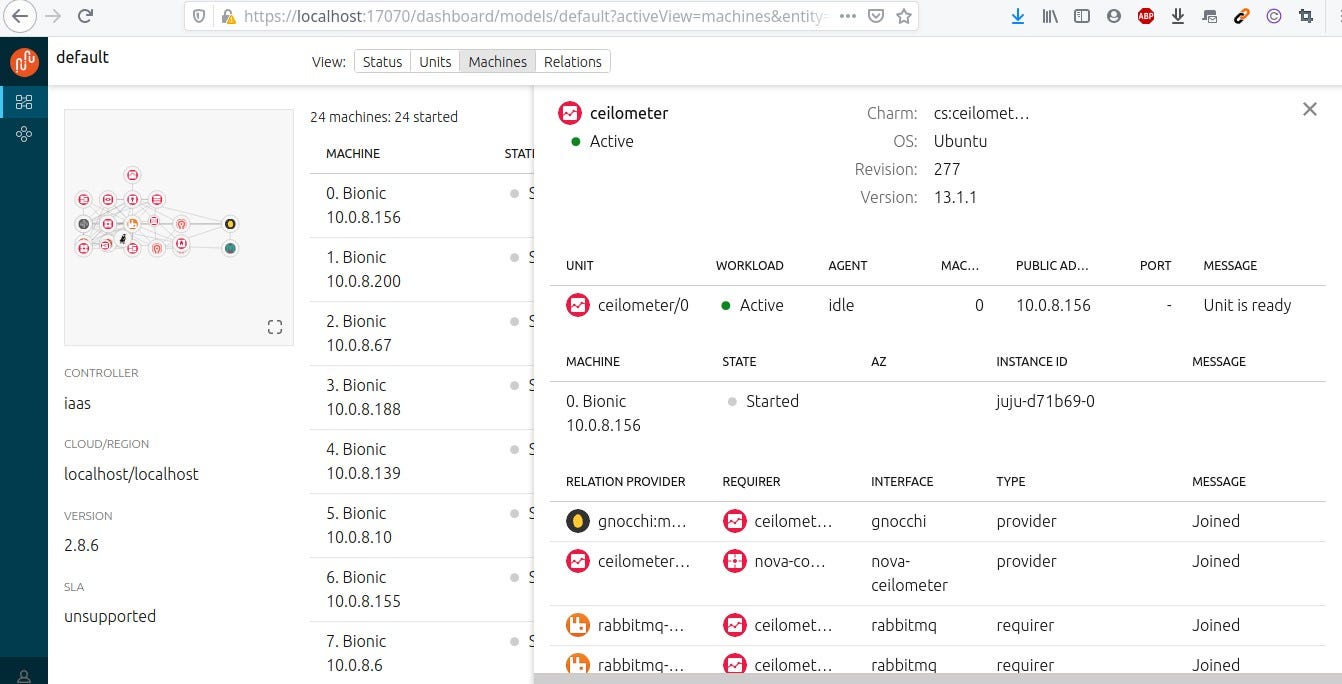Go back with browser back arrow
The width and height of the screenshot is (1342, 684).
[20, 16]
